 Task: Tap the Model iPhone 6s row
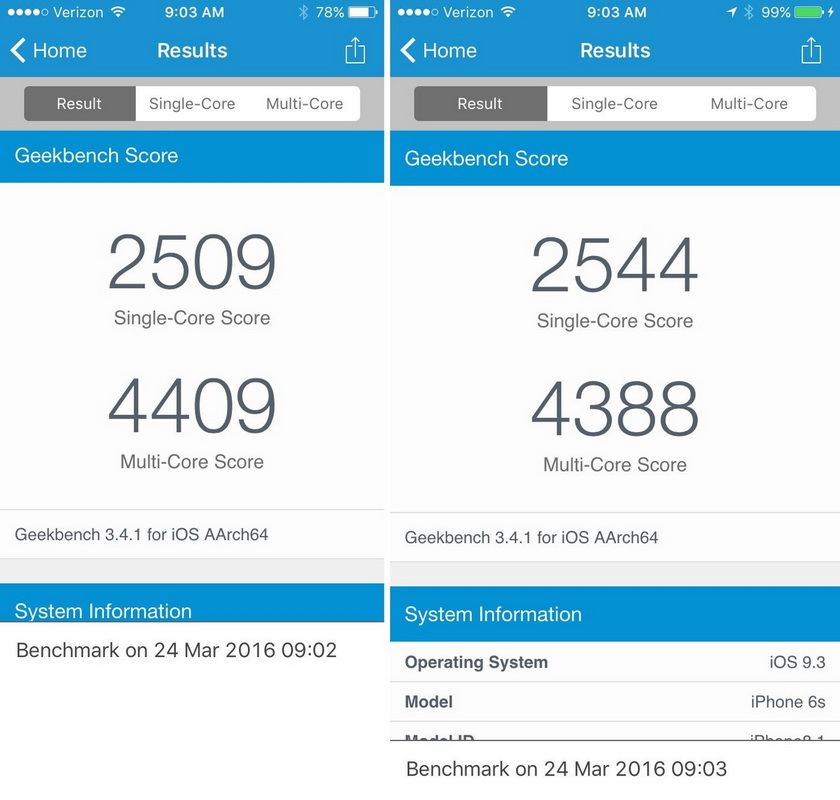point(615,701)
